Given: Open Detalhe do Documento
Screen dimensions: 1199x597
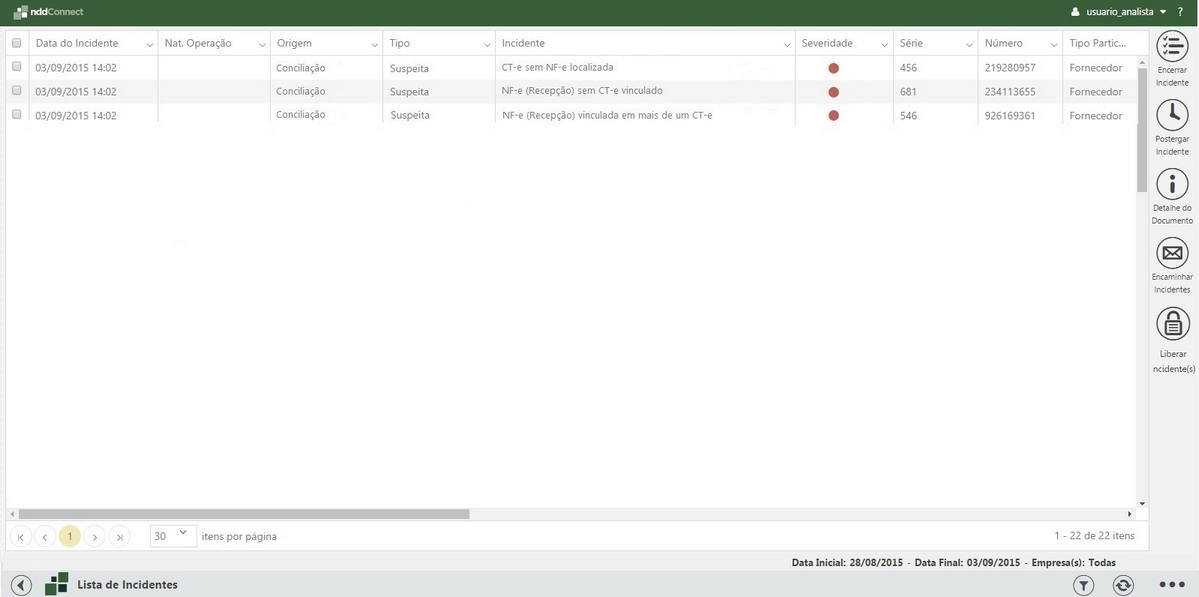Looking at the screenshot, I should [1171, 185].
